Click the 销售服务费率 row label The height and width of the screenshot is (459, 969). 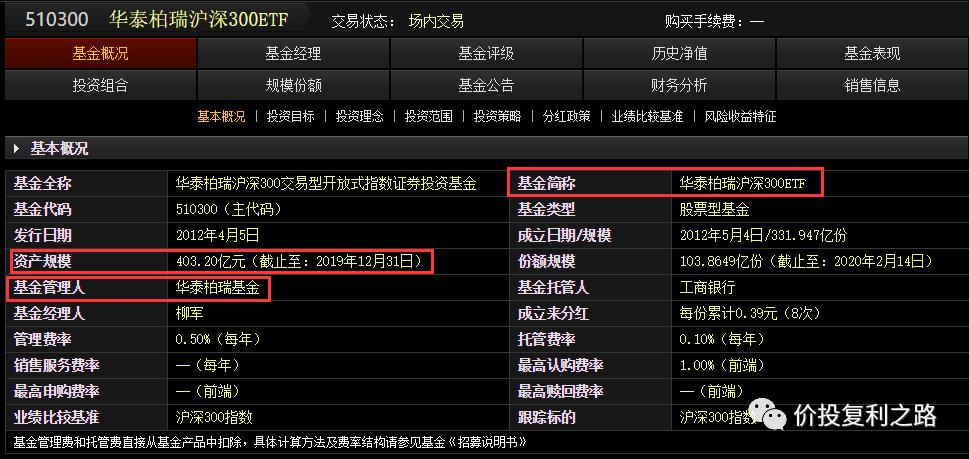click(56, 365)
